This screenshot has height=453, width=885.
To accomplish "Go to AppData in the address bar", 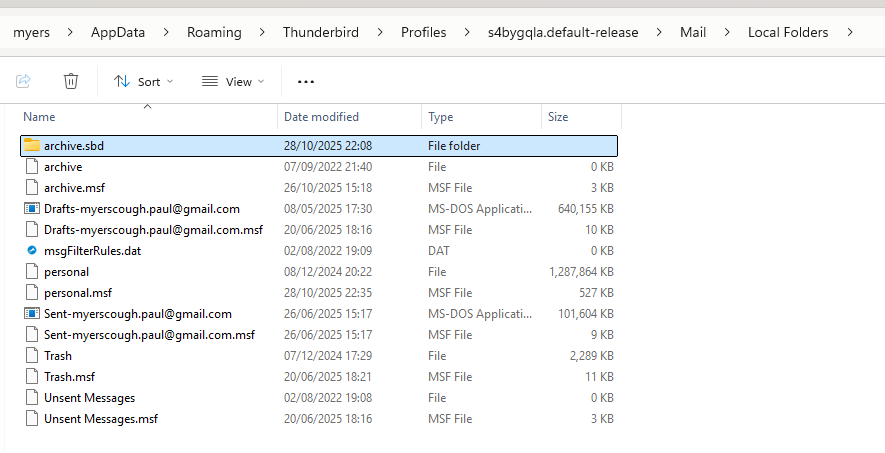I will [118, 33].
